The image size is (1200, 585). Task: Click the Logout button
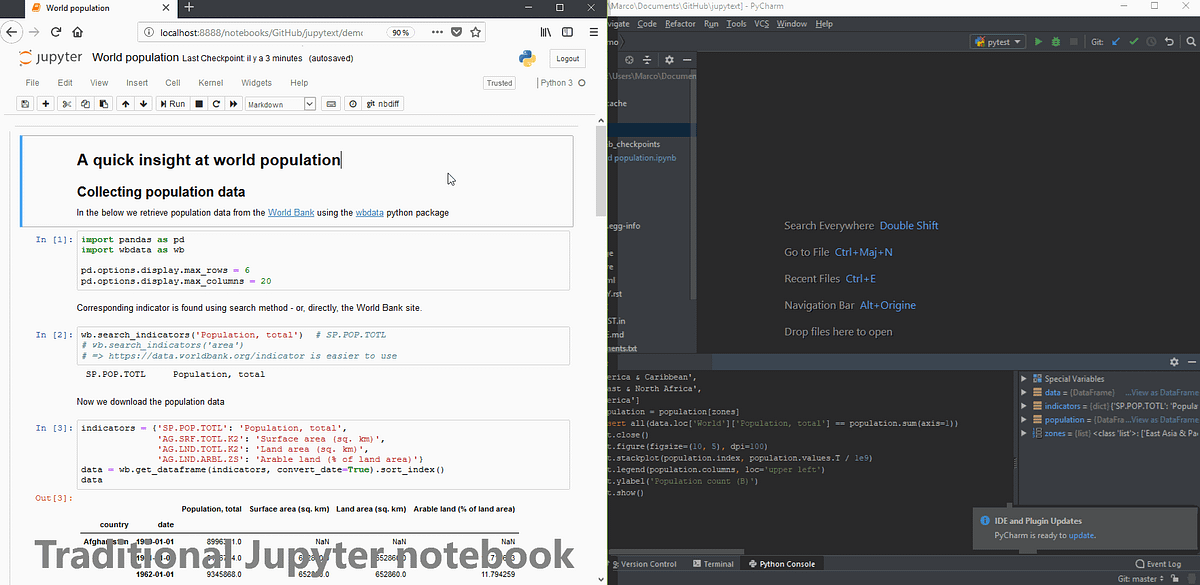tap(567, 58)
